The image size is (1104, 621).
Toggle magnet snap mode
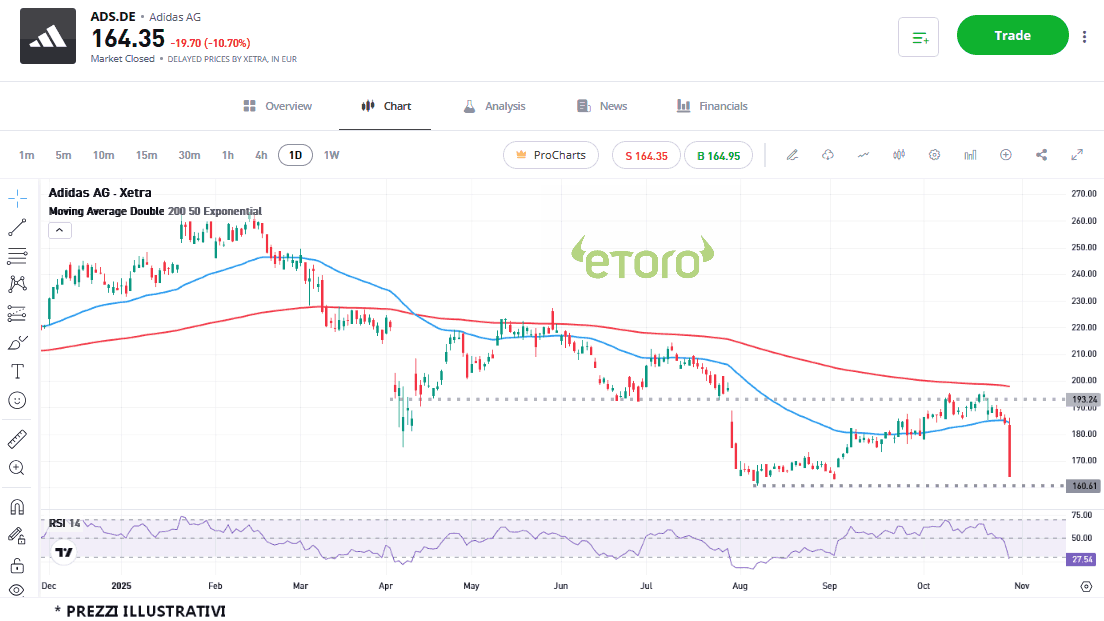[17, 507]
